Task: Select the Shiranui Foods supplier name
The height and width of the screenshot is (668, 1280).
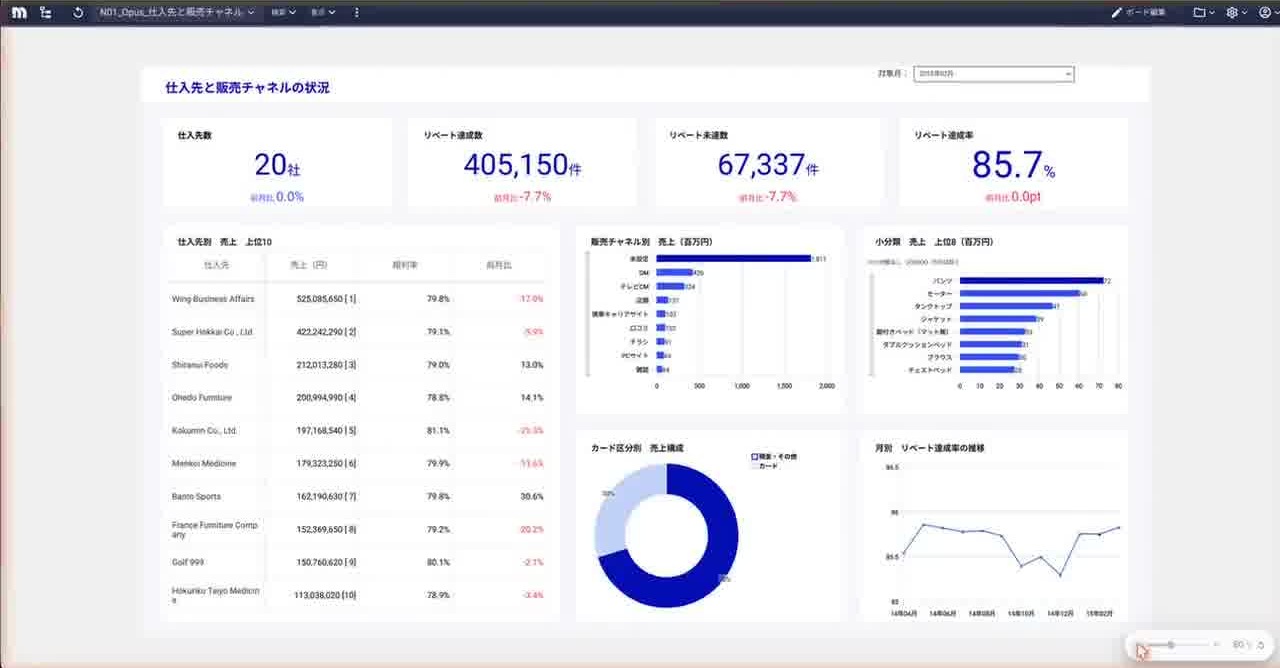Action: tap(200, 365)
